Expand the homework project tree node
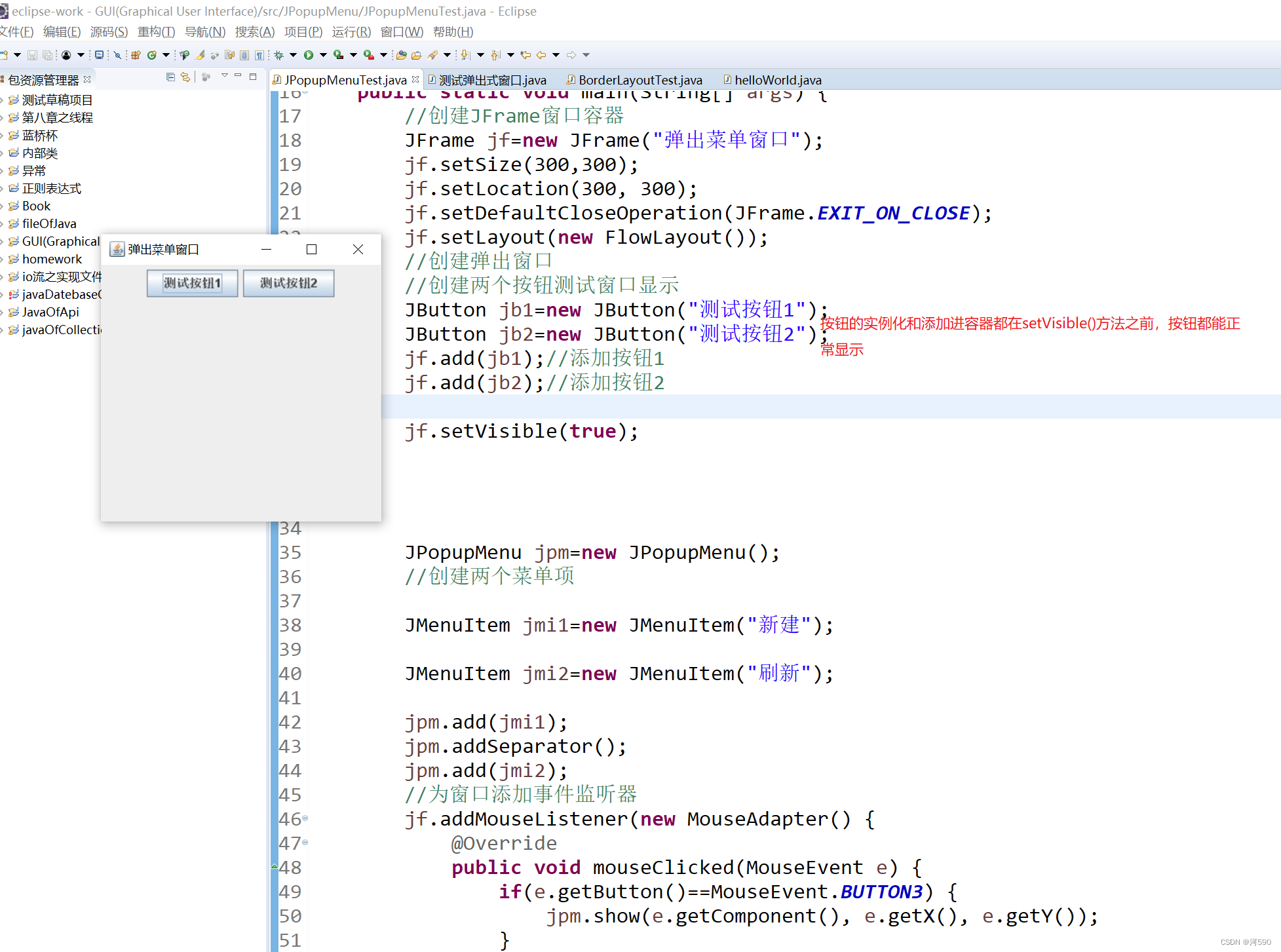1281x952 pixels. [3, 259]
